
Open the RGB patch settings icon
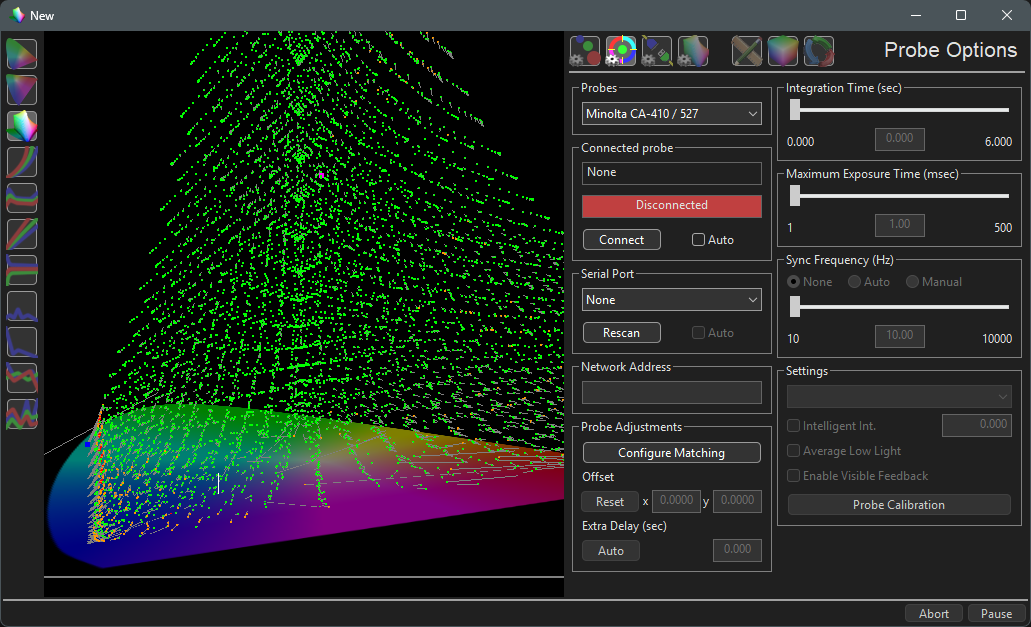pos(585,50)
